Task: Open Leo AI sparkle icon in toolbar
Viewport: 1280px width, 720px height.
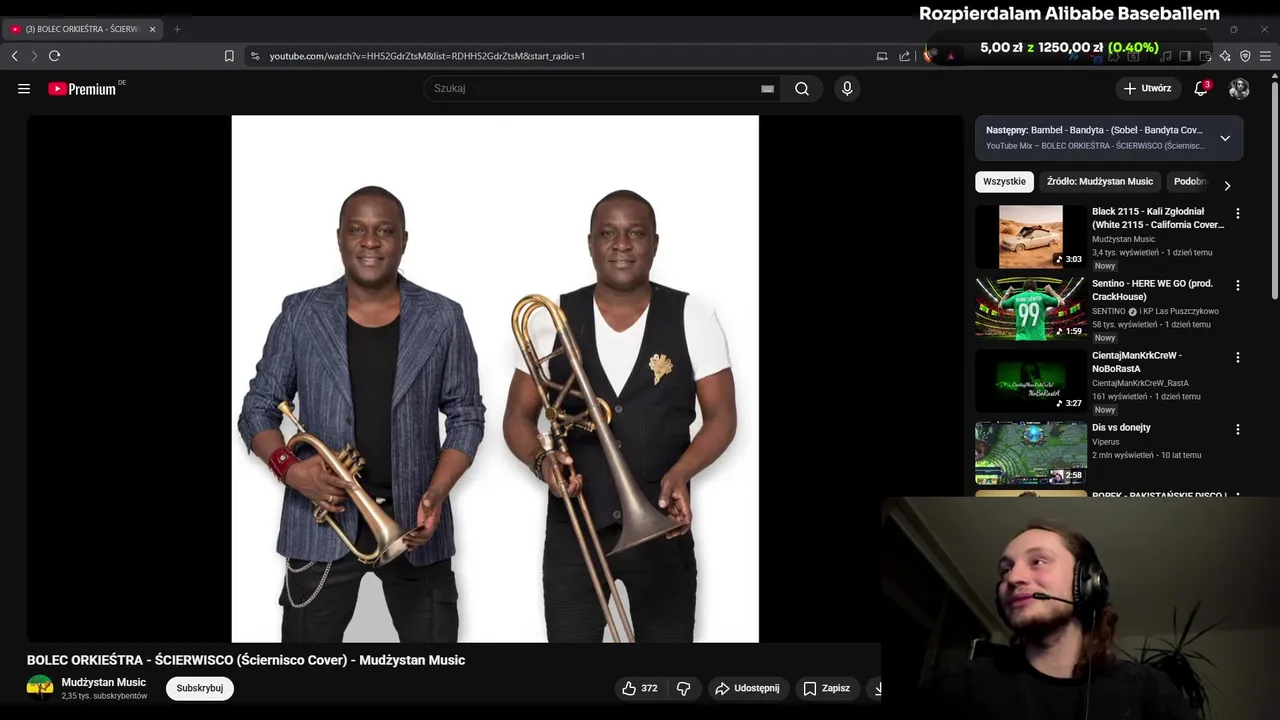Action: 1225,56
